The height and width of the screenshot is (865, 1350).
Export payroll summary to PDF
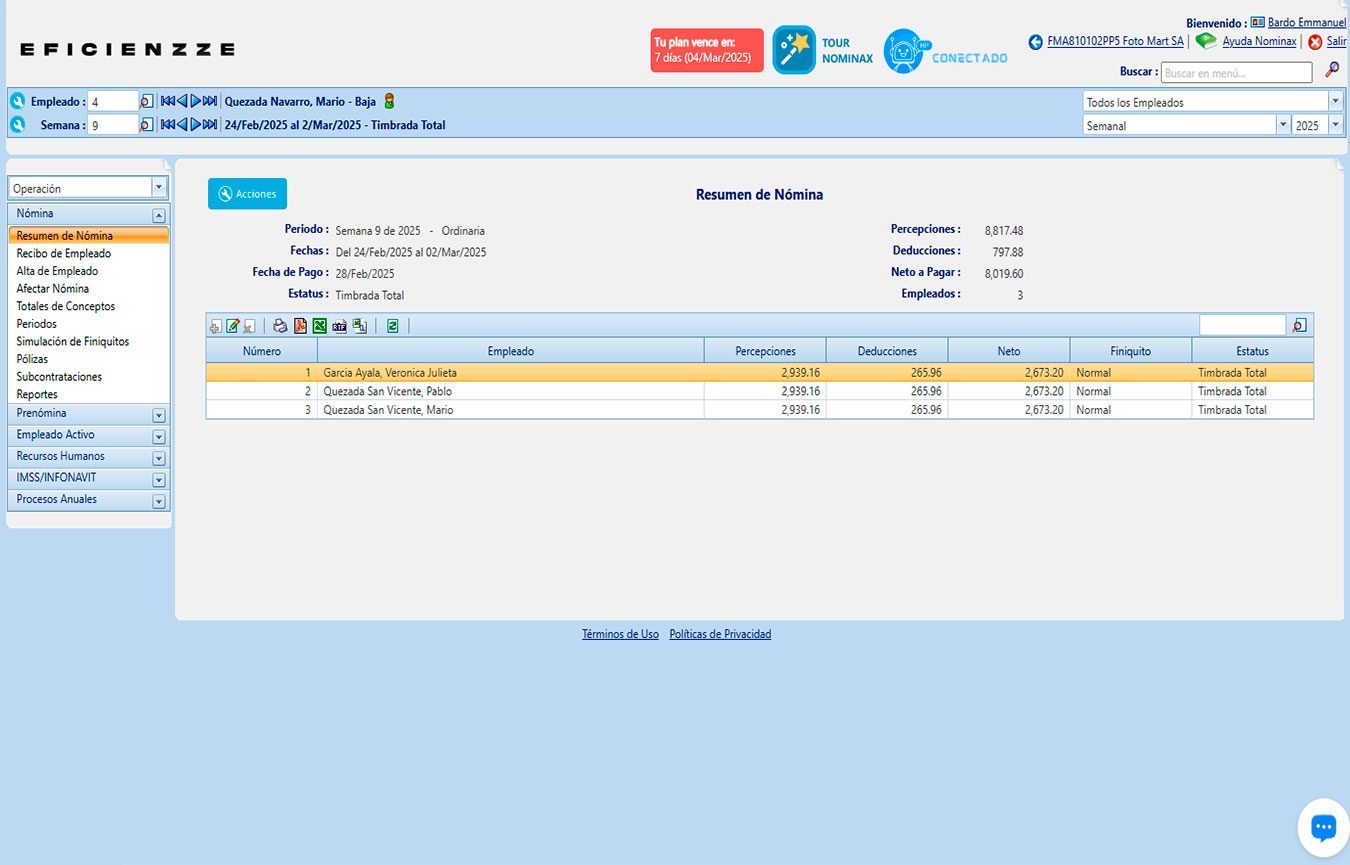point(300,326)
